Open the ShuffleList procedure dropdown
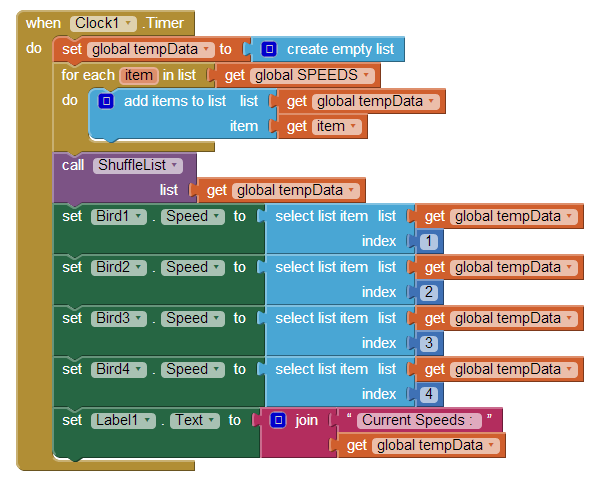This screenshot has width=602, height=487. point(137,165)
